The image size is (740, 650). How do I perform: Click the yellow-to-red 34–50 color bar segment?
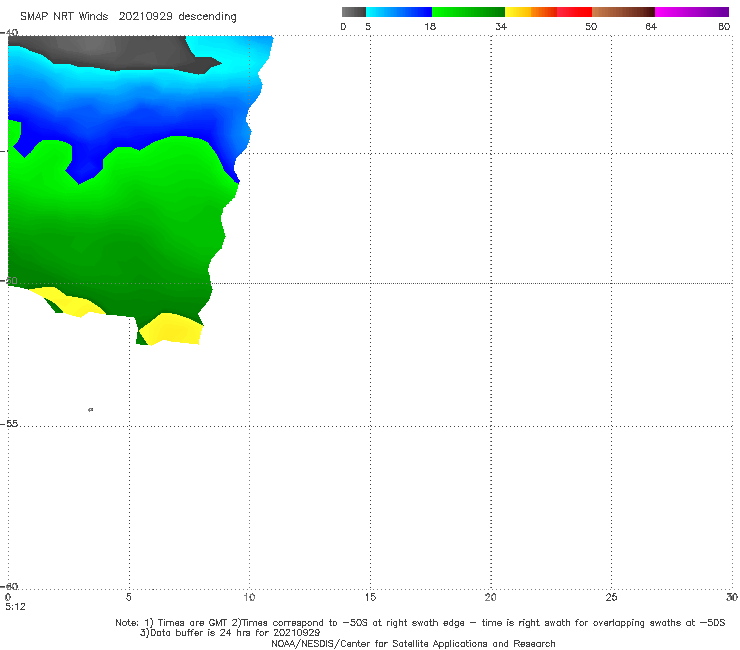point(548,12)
